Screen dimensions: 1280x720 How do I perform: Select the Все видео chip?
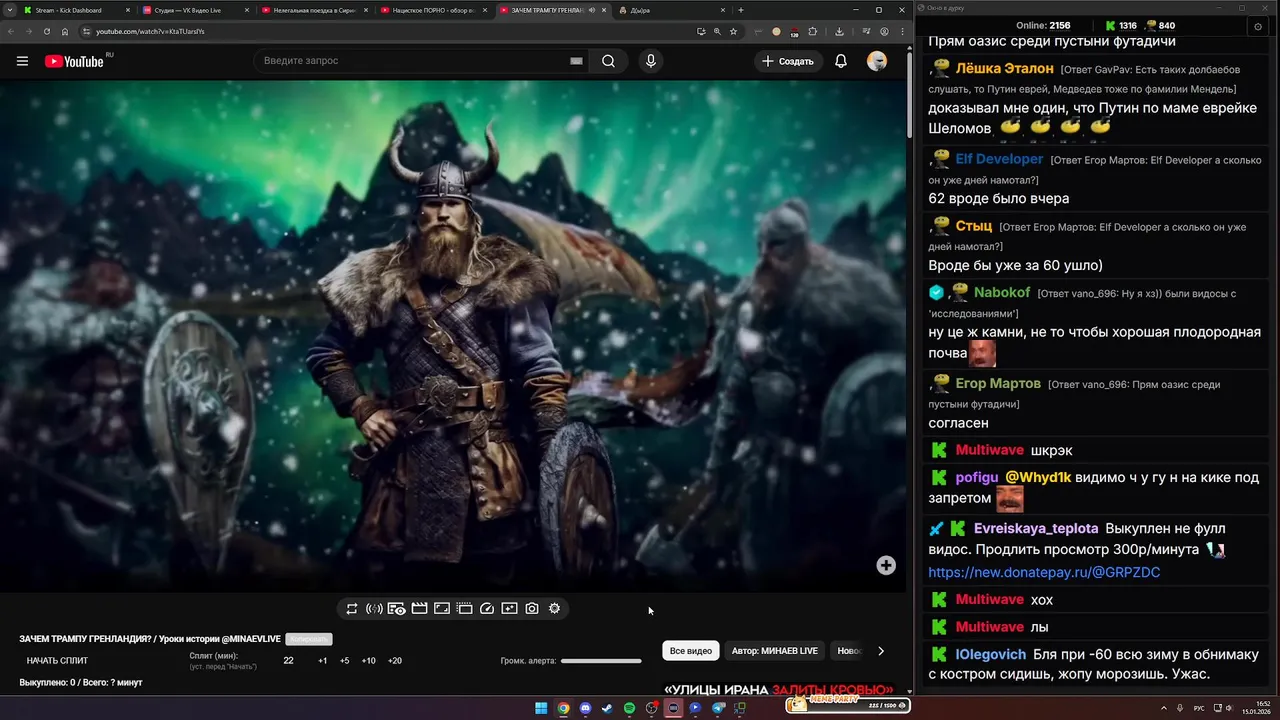691,651
